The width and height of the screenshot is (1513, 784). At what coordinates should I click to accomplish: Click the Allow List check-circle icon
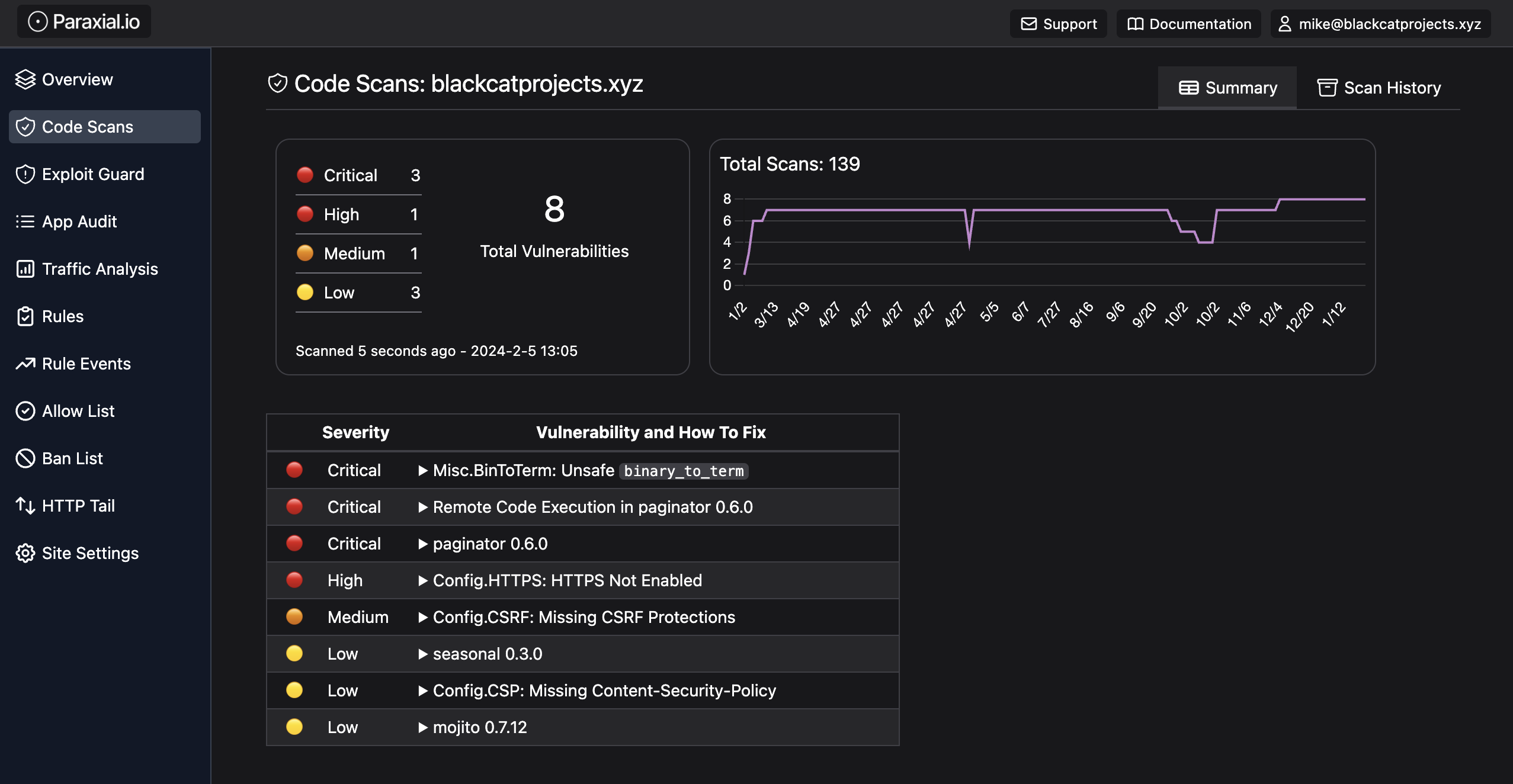pyautogui.click(x=25, y=411)
